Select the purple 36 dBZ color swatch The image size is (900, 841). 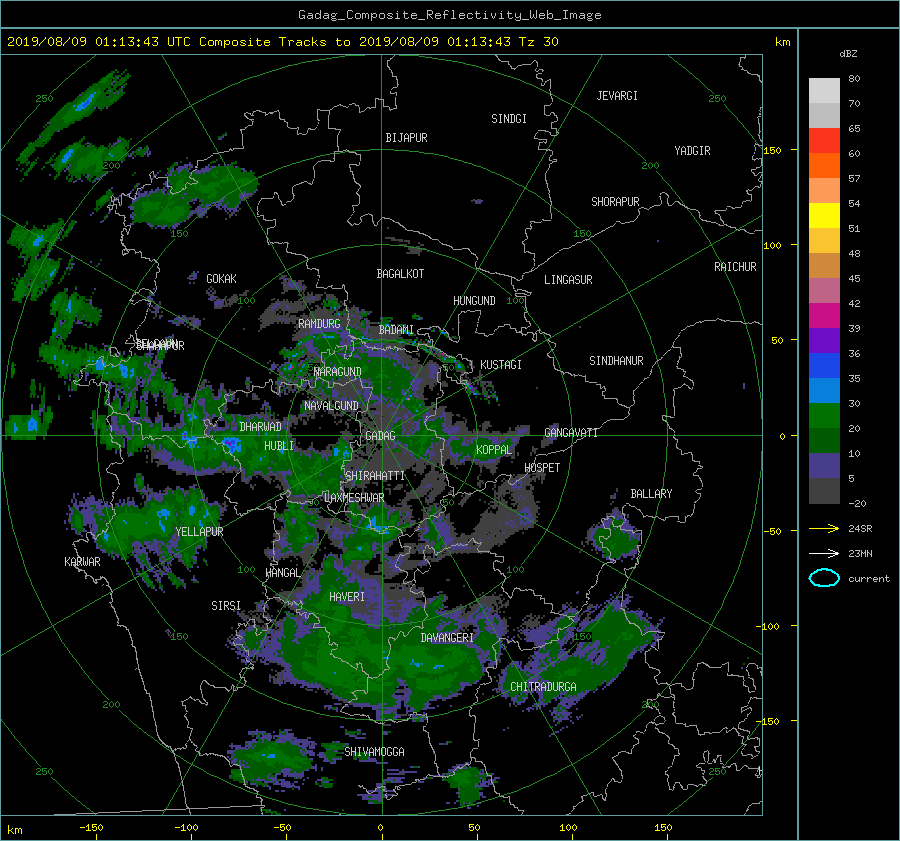(x=824, y=341)
